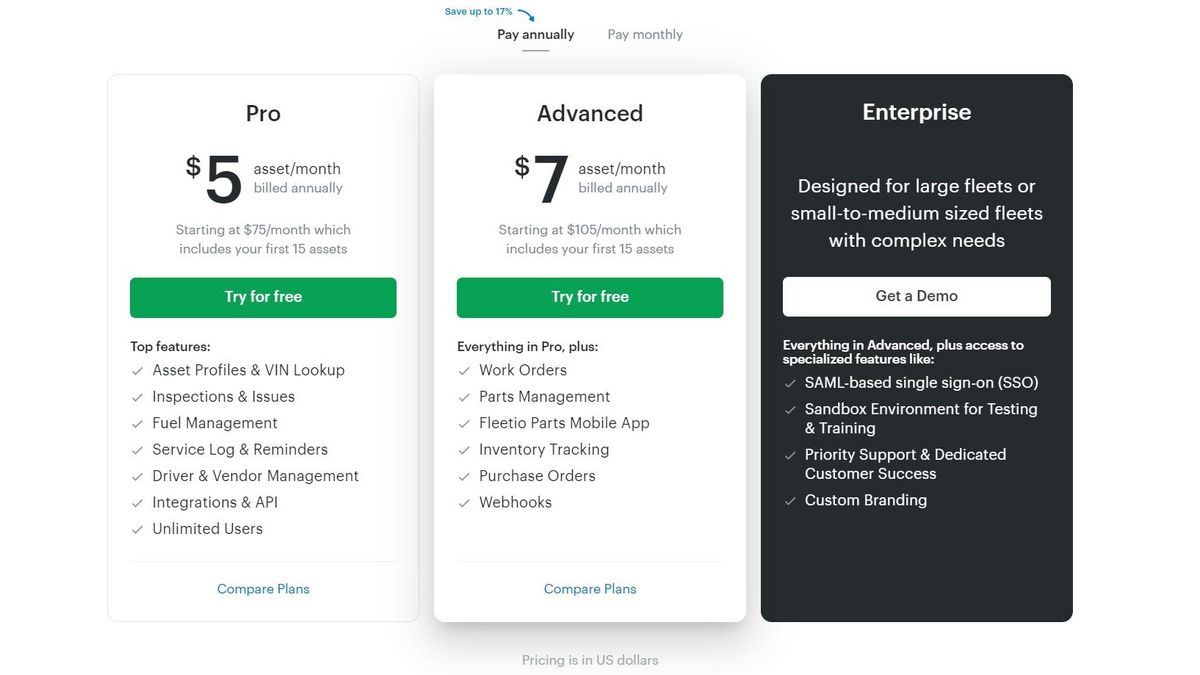The width and height of the screenshot is (1200, 675).
Task: Click the Enterprise plan heading
Action: click(916, 111)
